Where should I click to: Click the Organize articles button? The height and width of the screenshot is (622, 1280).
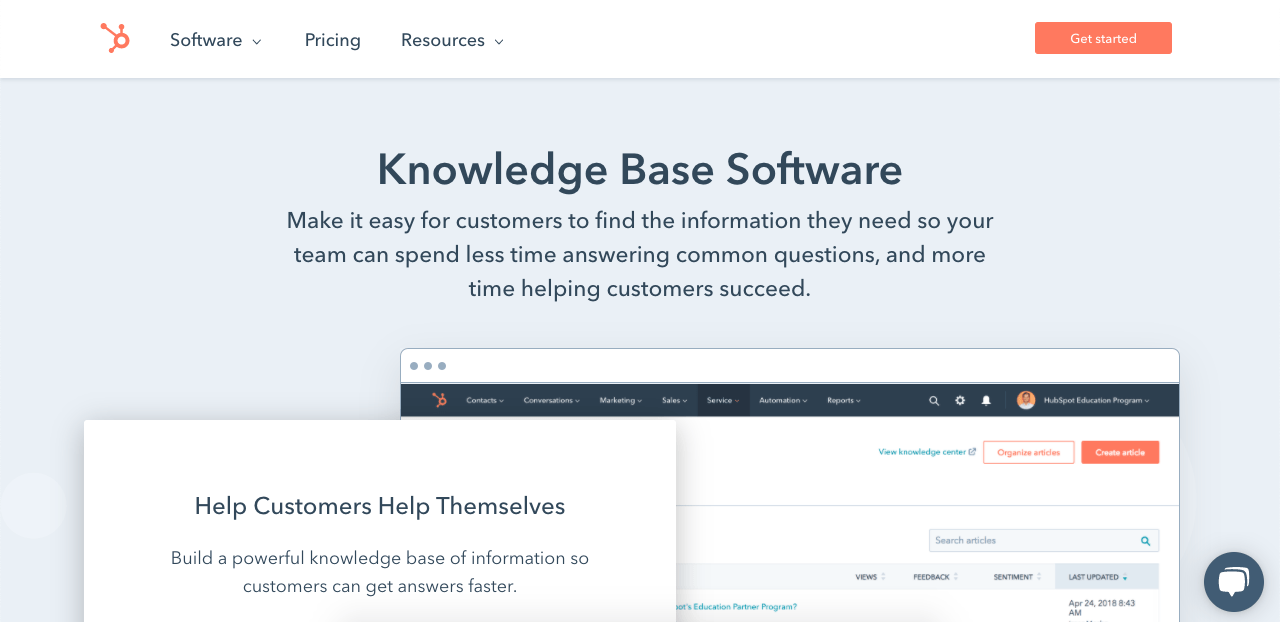[1029, 452]
